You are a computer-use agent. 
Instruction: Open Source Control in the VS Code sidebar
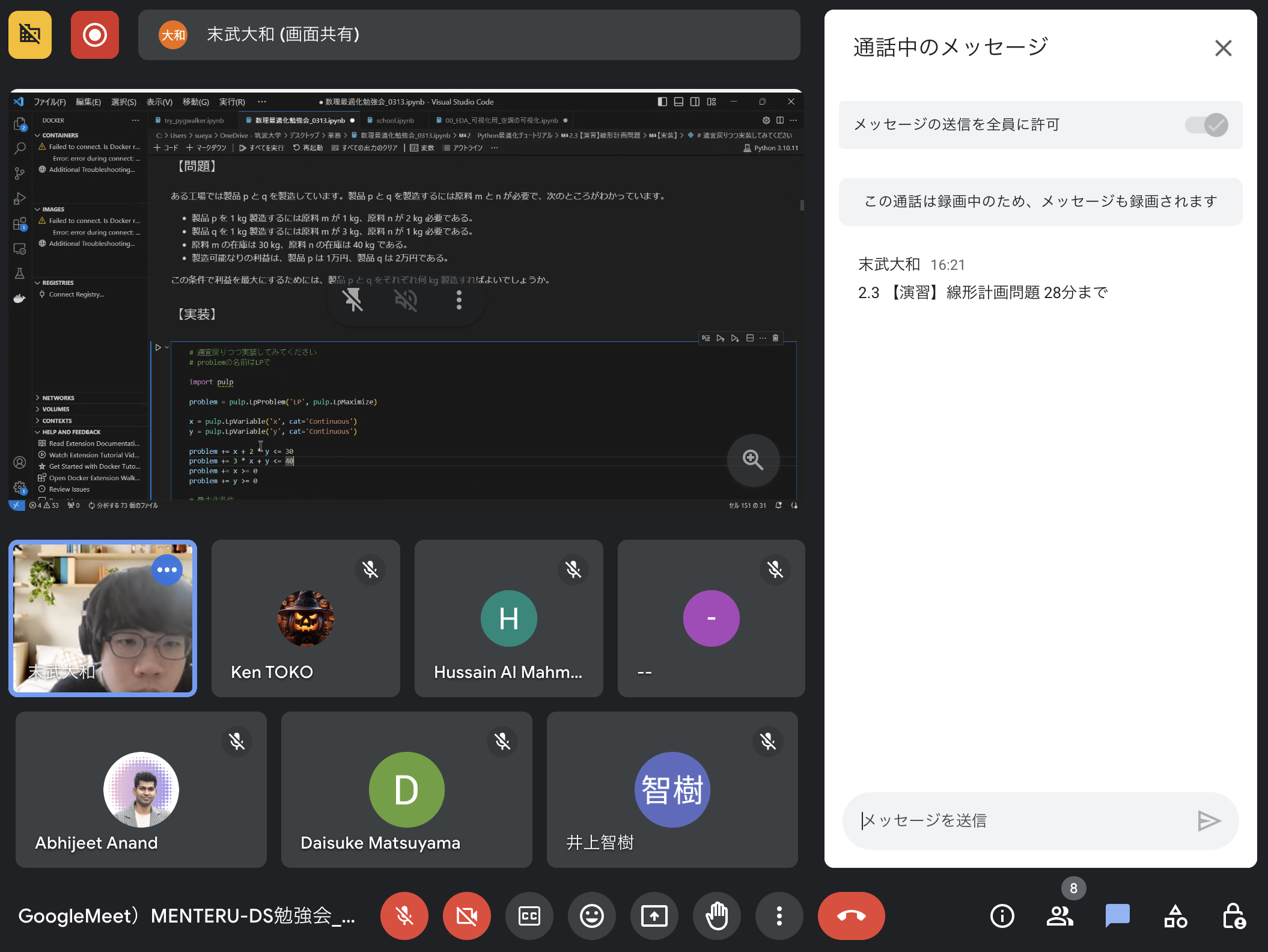tap(20, 172)
